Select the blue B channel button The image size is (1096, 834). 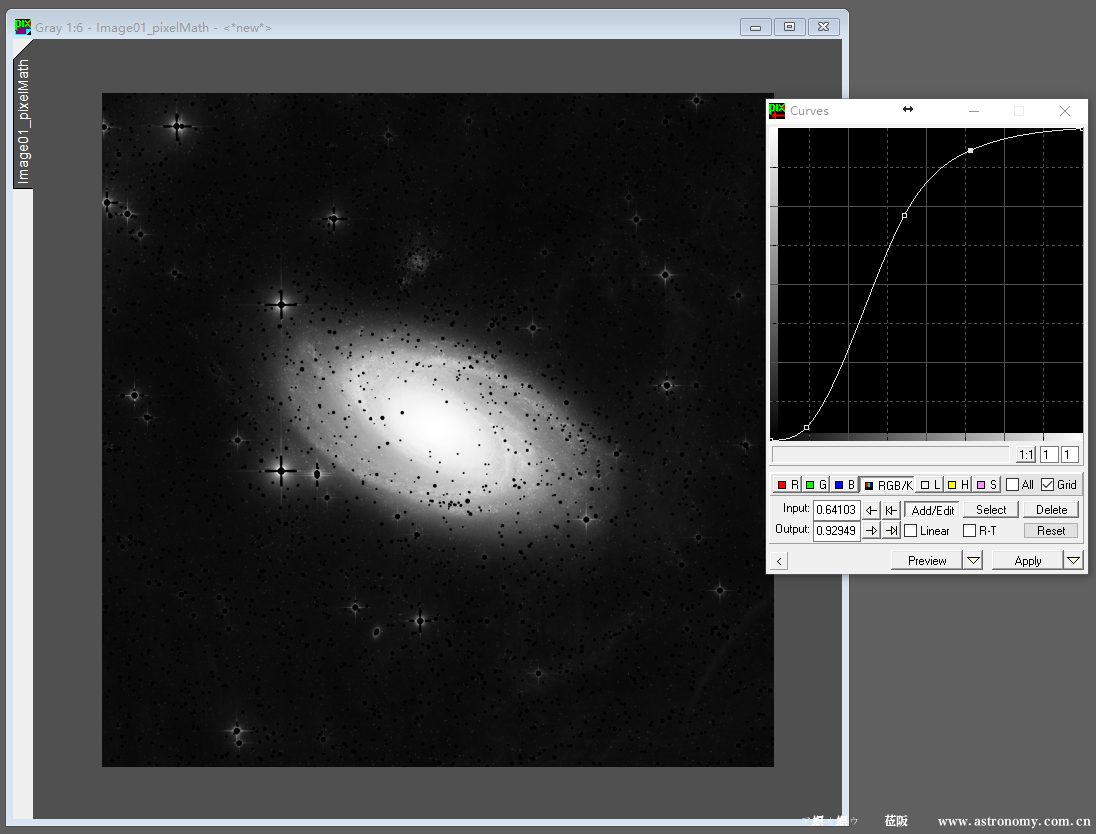(x=844, y=485)
